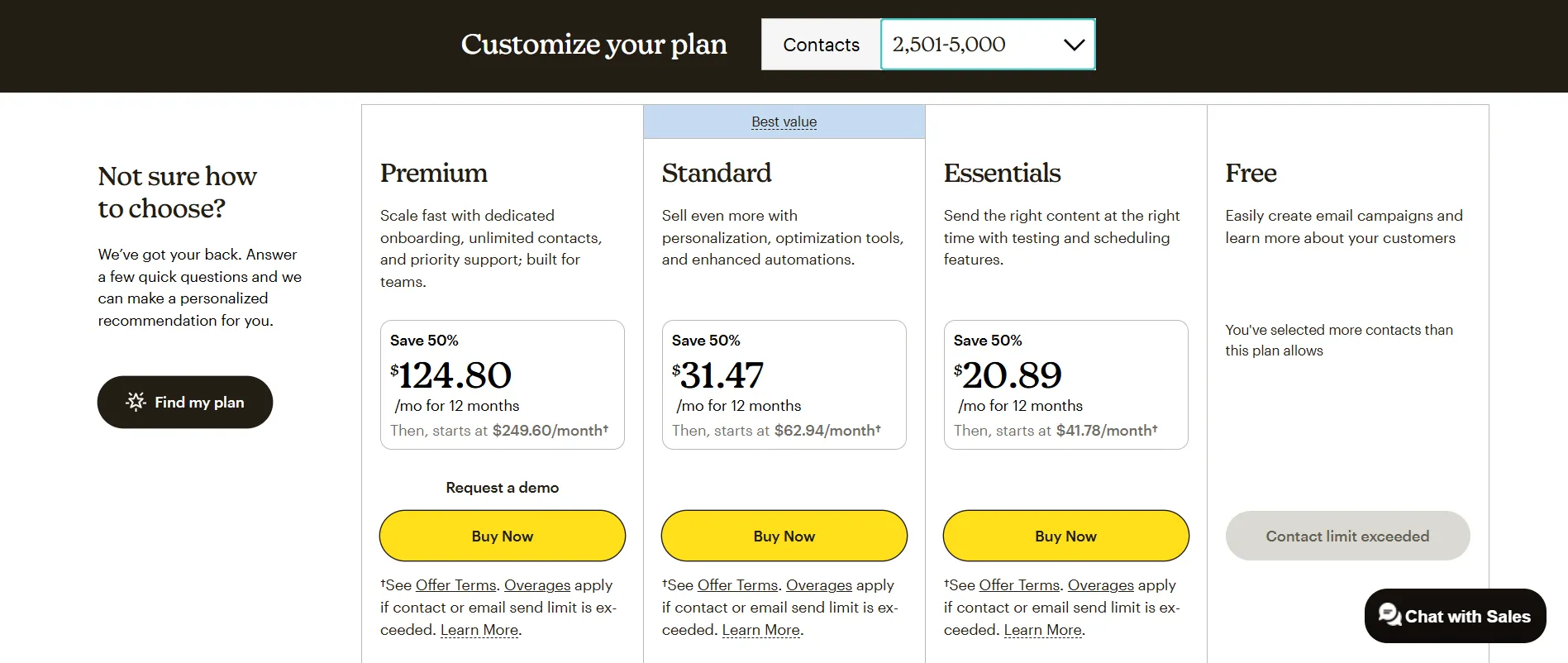Open Overages link under the Essentials plan
The height and width of the screenshot is (663, 1568).
click(1101, 585)
